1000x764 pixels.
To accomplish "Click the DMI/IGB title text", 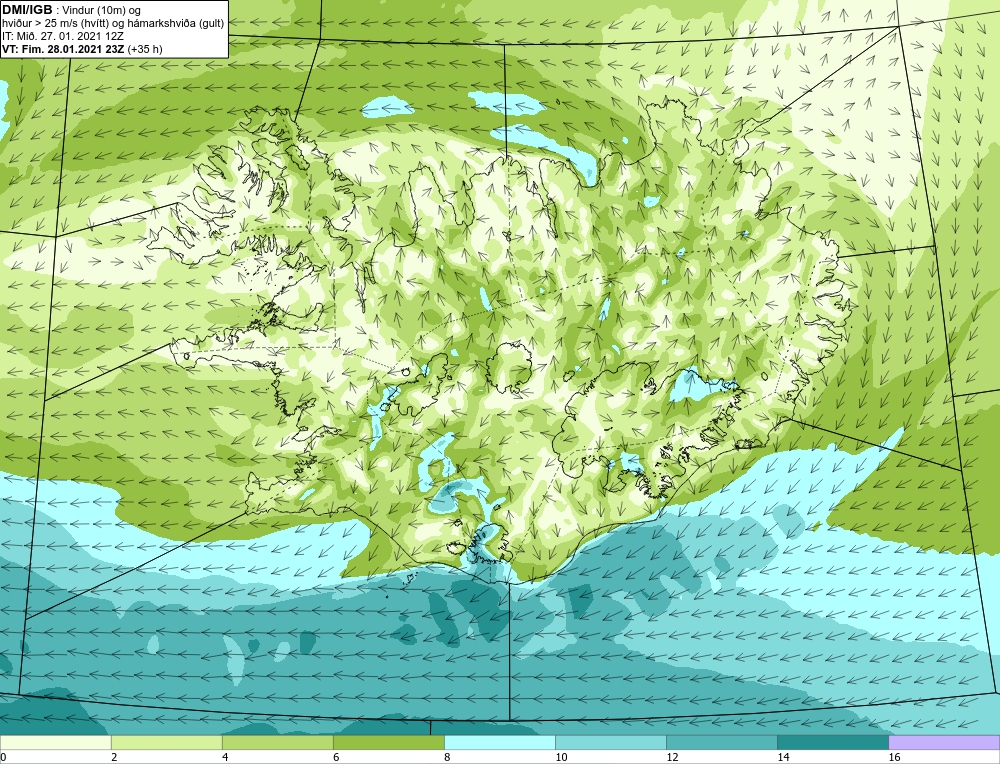I will coord(27,10).
